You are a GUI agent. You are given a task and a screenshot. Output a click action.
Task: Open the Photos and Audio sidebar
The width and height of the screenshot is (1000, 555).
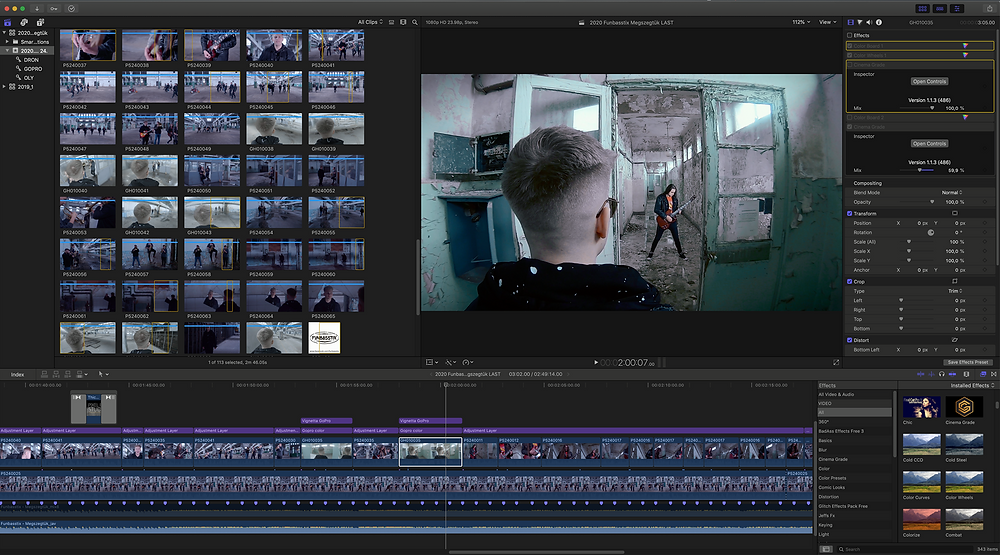pyautogui.click(x=24, y=22)
